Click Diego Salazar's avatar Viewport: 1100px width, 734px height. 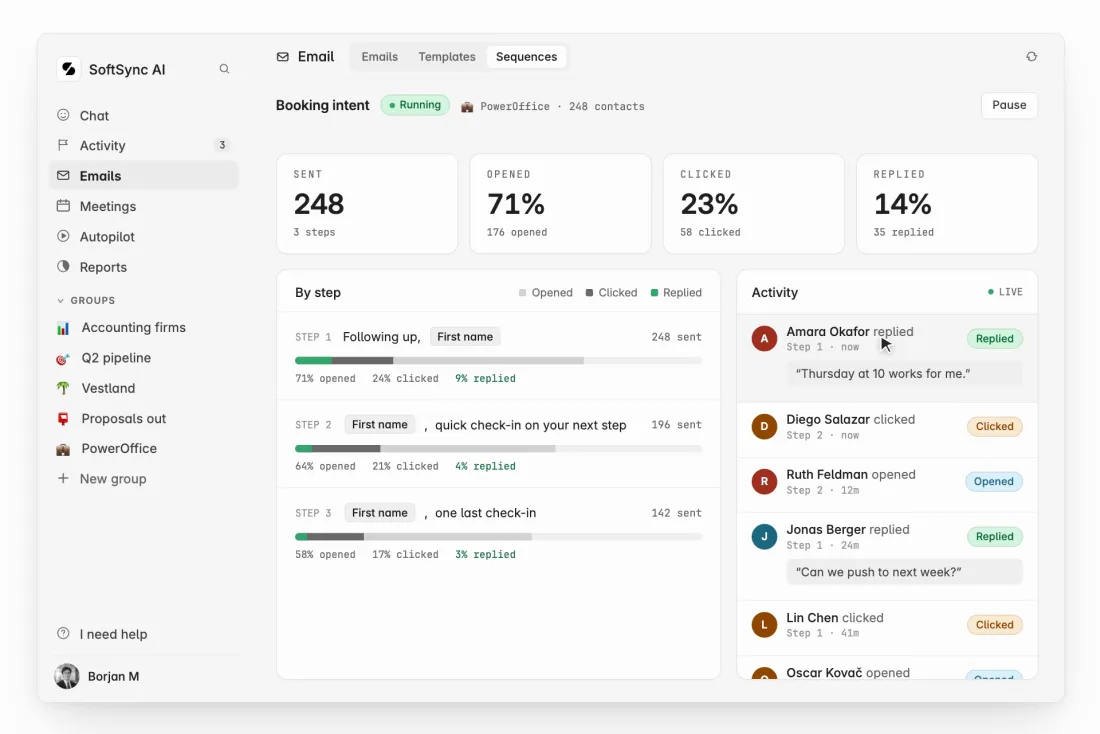pyautogui.click(x=764, y=427)
